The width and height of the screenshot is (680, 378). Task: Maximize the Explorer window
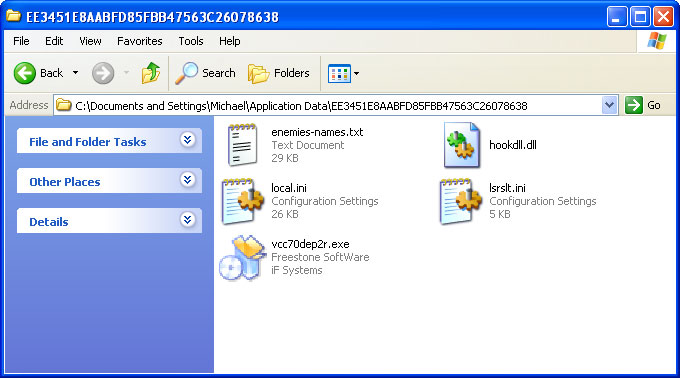[640, 17]
